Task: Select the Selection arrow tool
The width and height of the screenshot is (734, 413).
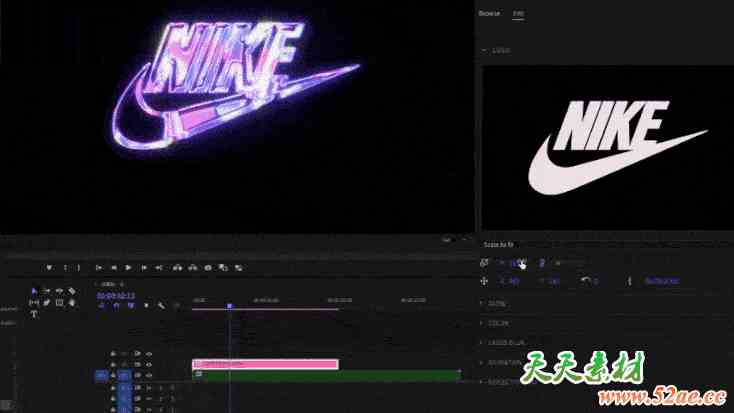Action: coord(34,291)
